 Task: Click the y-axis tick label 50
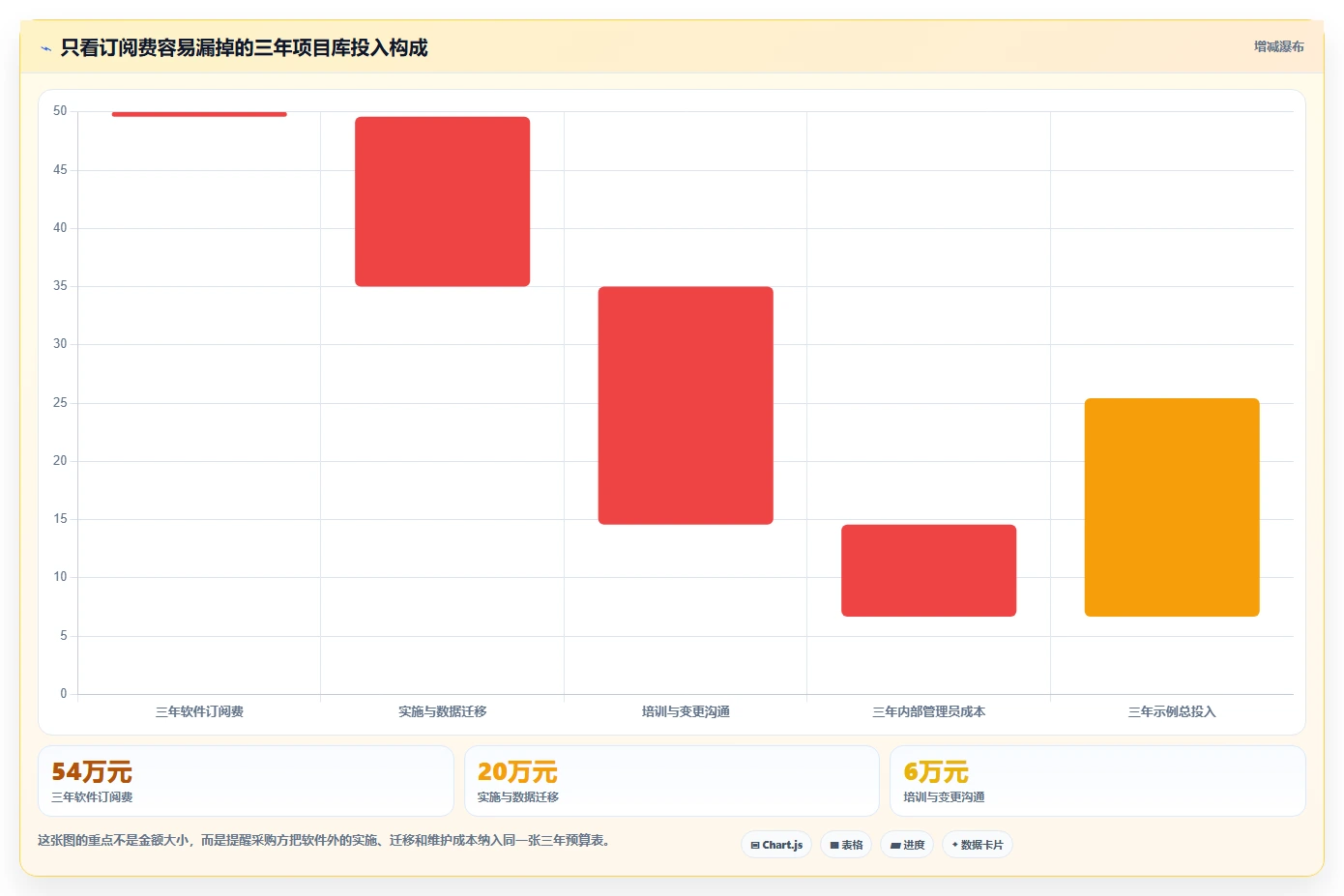[60, 111]
